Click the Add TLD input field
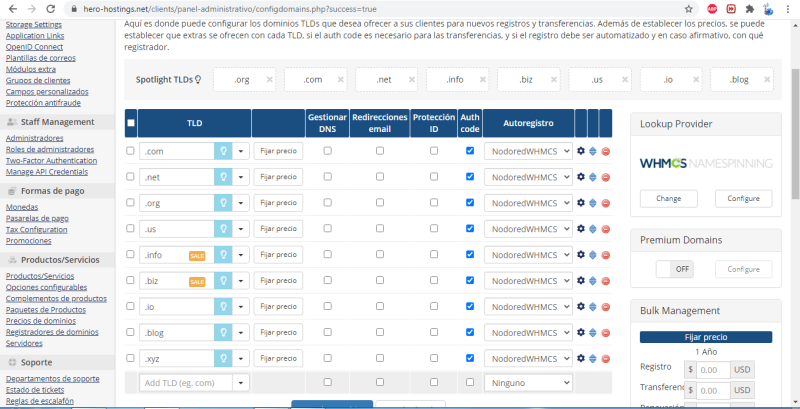This screenshot has width=800, height=409. coord(186,382)
